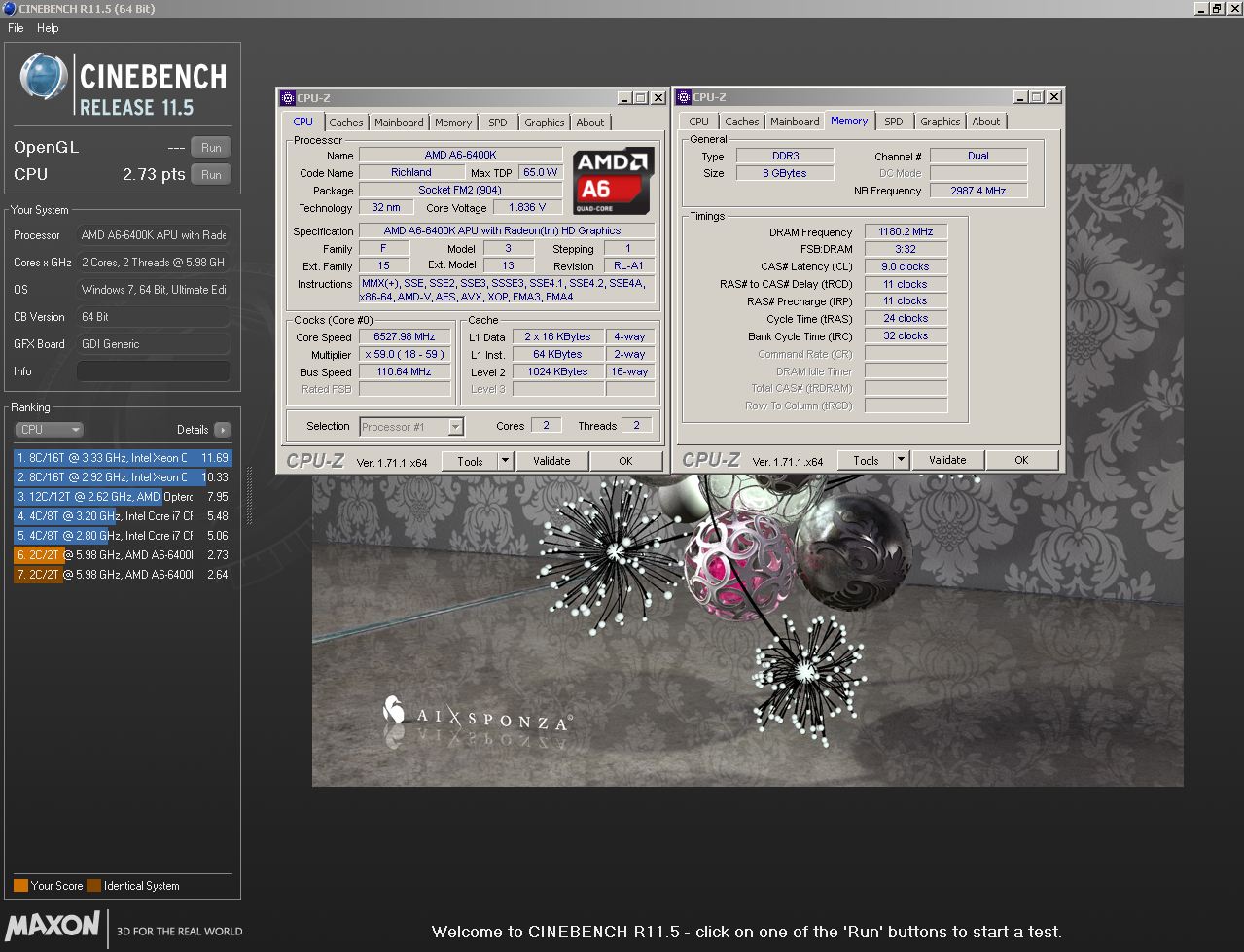Select ranking entry 6 with score 2.73
This screenshot has height=952, width=1244.
point(123,555)
